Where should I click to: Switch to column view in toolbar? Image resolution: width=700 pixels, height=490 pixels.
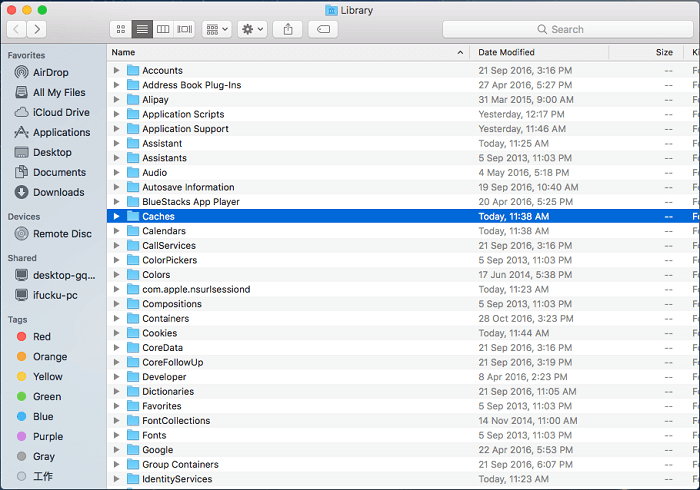(163, 30)
